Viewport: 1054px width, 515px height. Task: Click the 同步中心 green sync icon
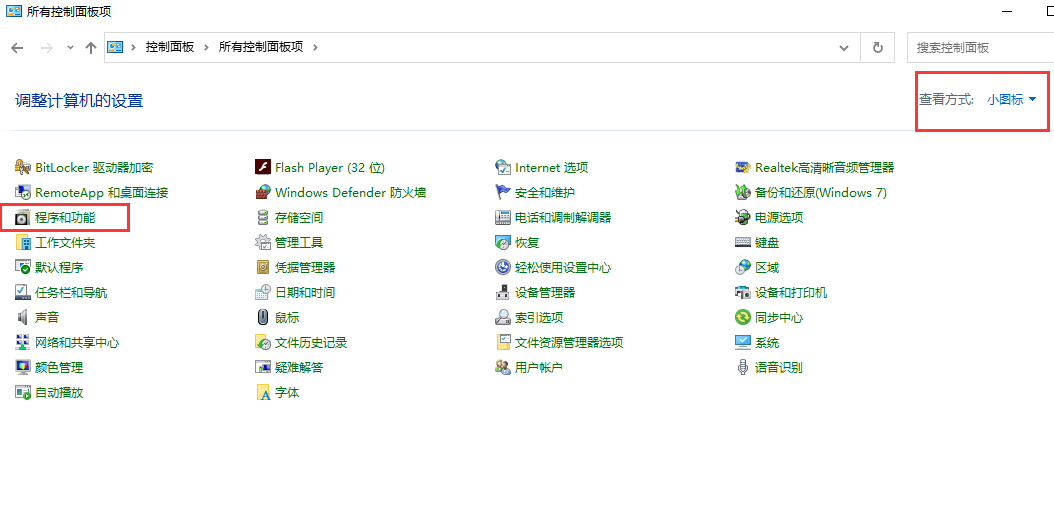[x=743, y=318]
